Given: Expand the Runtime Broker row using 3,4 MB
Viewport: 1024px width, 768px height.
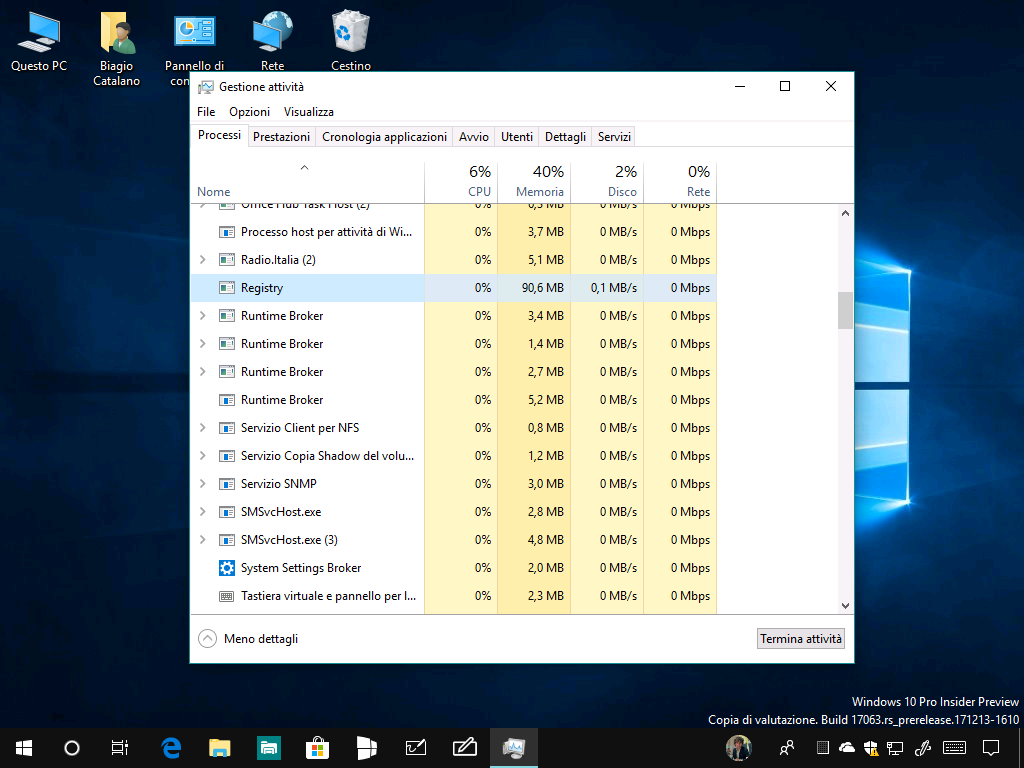Looking at the screenshot, I should pyautogui.click(x=202, y=316).
